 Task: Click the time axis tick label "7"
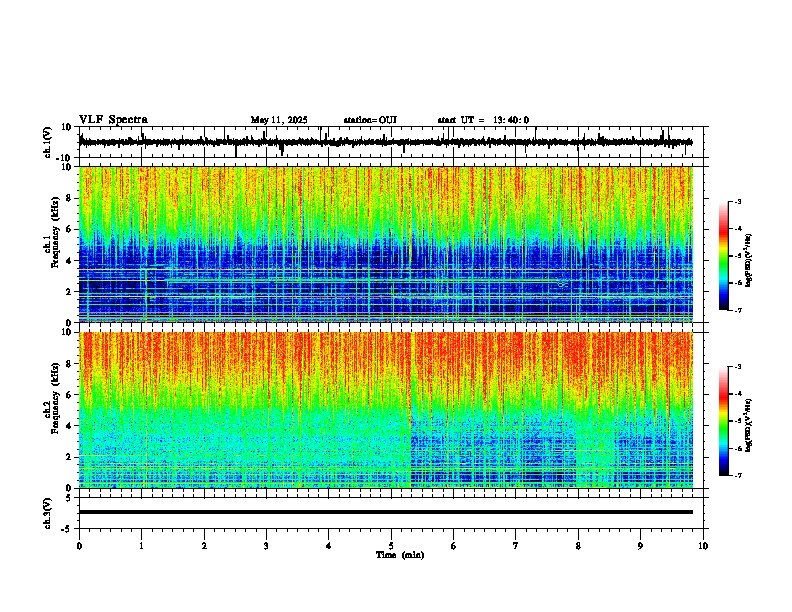pyautogui.click(x=516, y=546)
